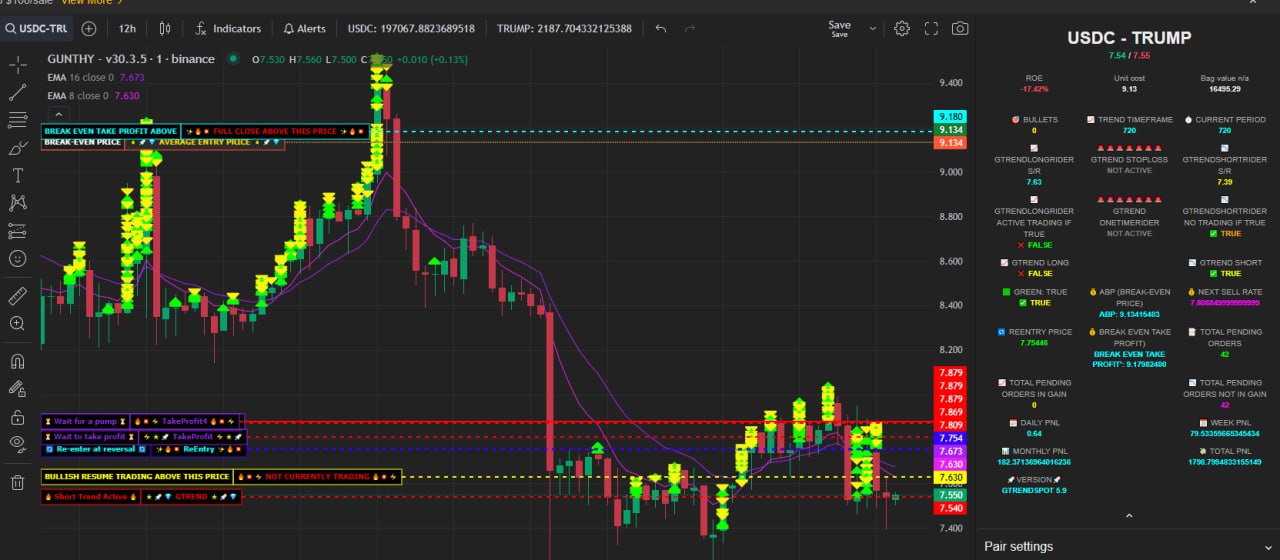
Task: Select the forecasting and measurement tool
Action: point(17,231)
